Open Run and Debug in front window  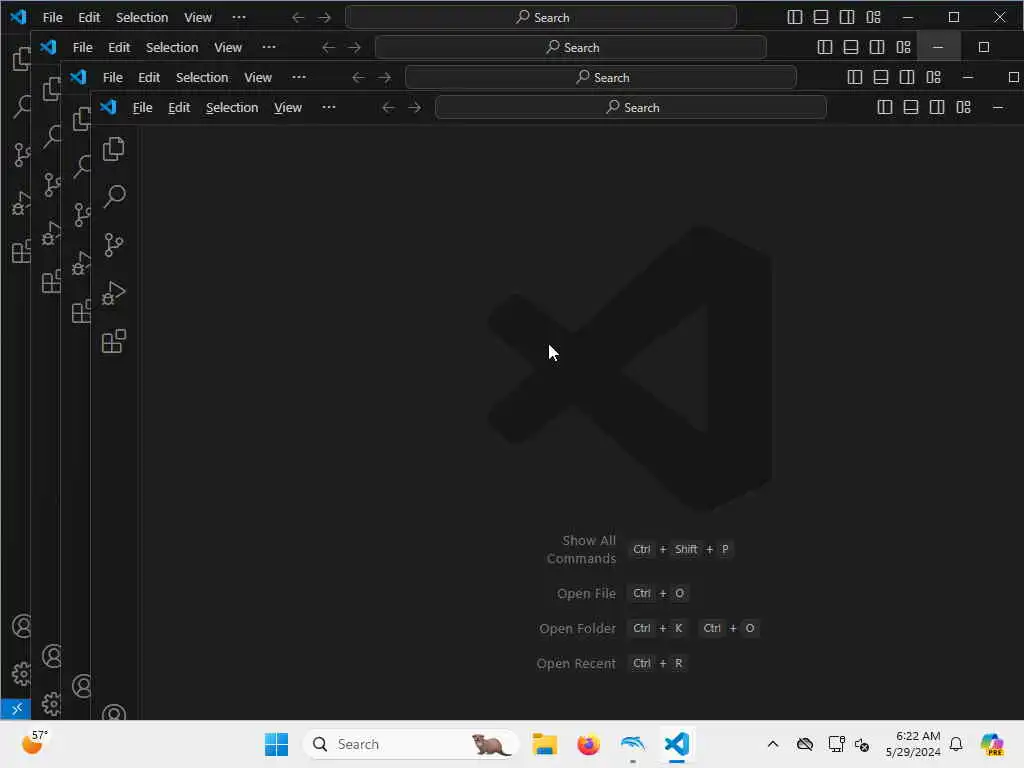tap(114, 293)
